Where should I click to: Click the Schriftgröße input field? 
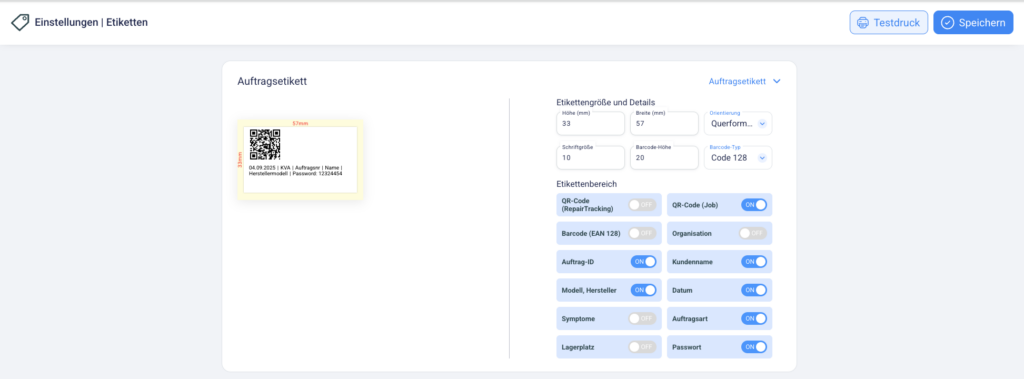click(590, 157)
